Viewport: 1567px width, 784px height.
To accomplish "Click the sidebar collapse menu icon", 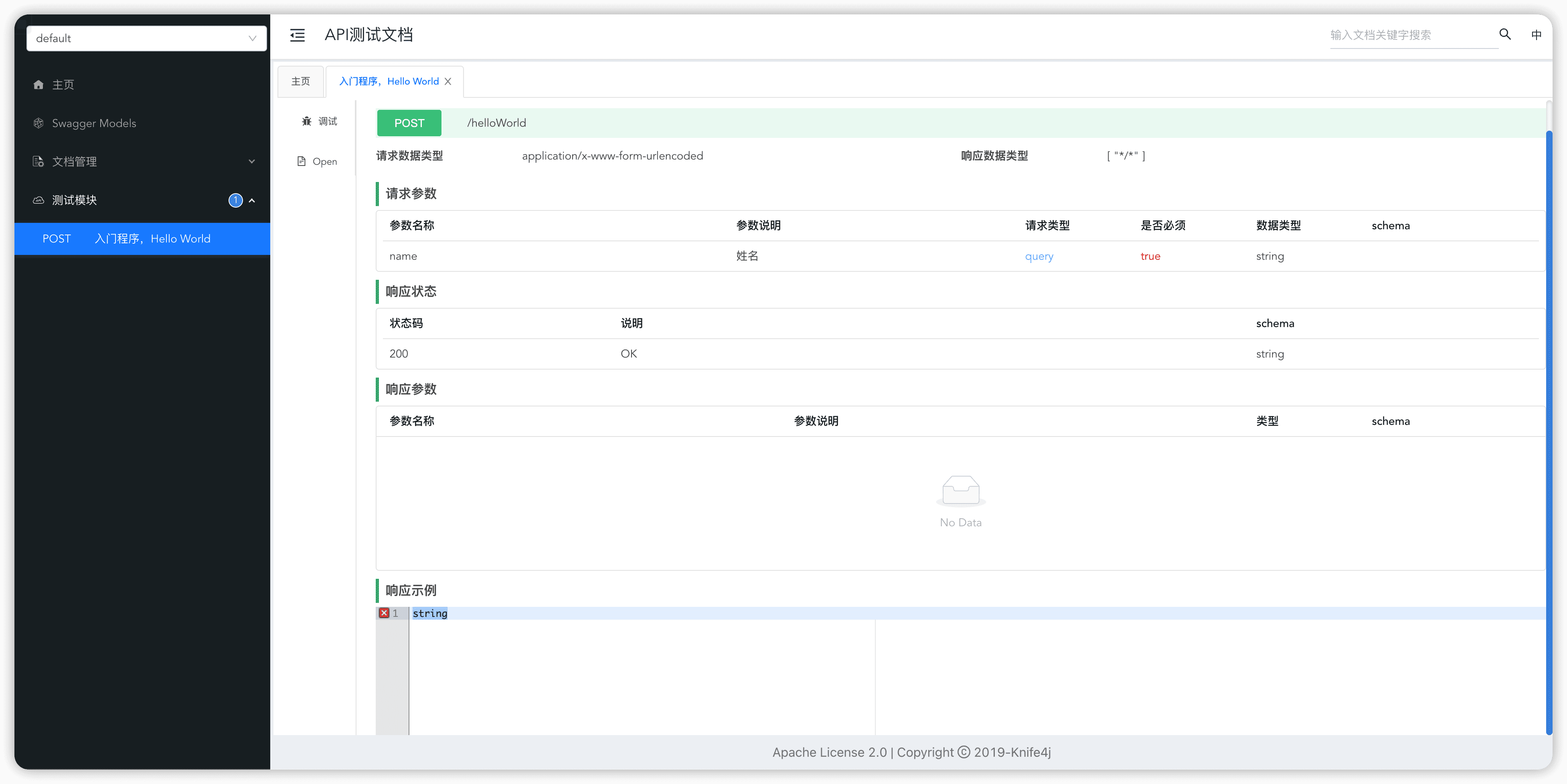I will point(298,35).
